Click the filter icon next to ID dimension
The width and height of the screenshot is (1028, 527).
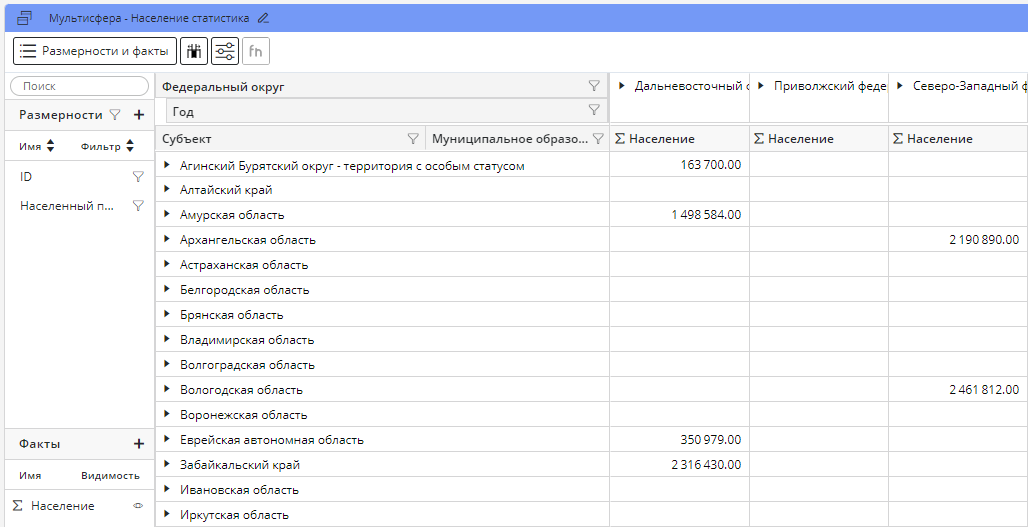[x=138, y=177]
